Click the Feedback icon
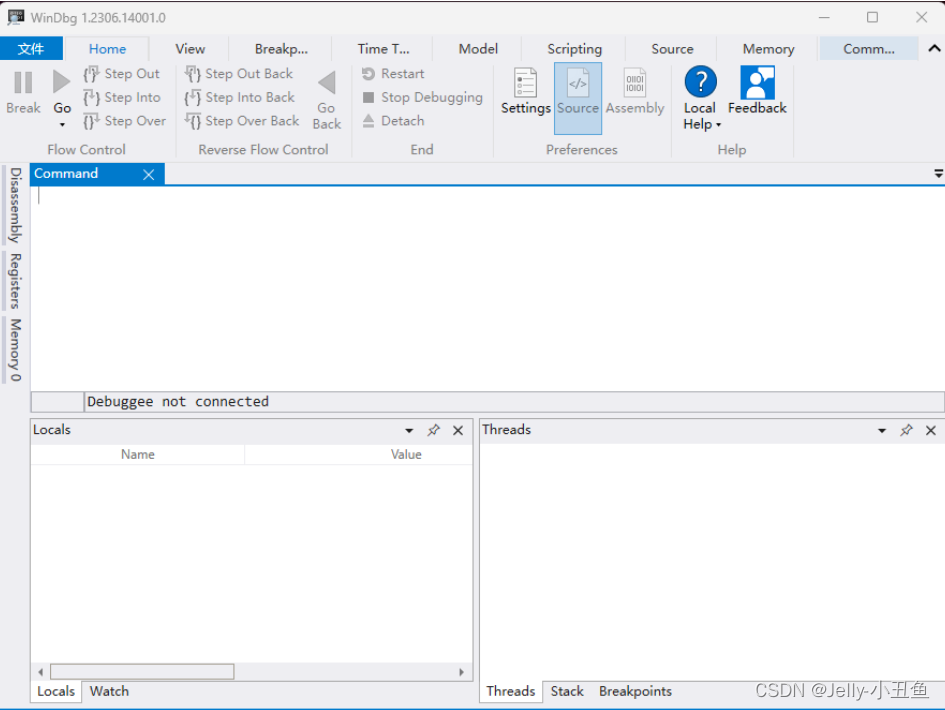Viewport: 945px width, 710px height. pyautogui.click(x=757, y=83)
